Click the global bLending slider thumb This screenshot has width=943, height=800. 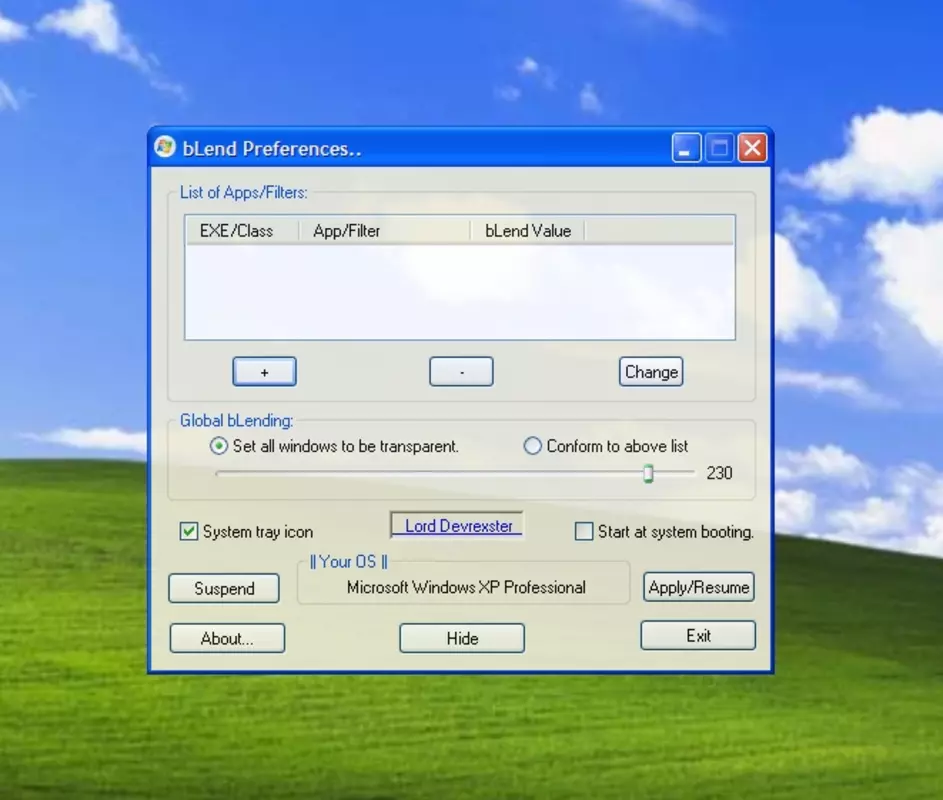pos(648,473)
